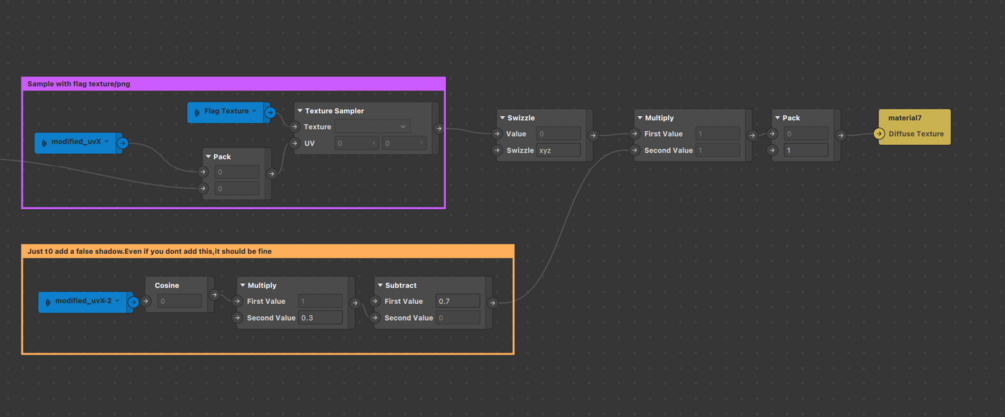Select the Diffuse Texture label on material7

click(x=915, y=134)
